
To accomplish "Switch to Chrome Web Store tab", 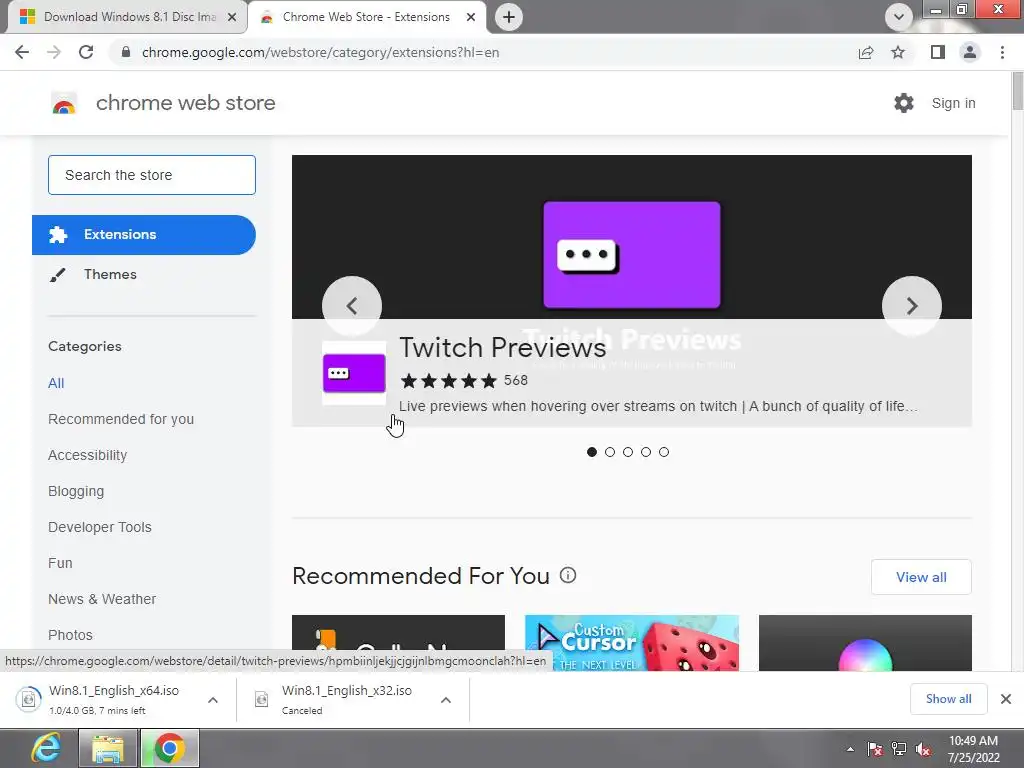I will pyautogui.click(x=367, y=17).
